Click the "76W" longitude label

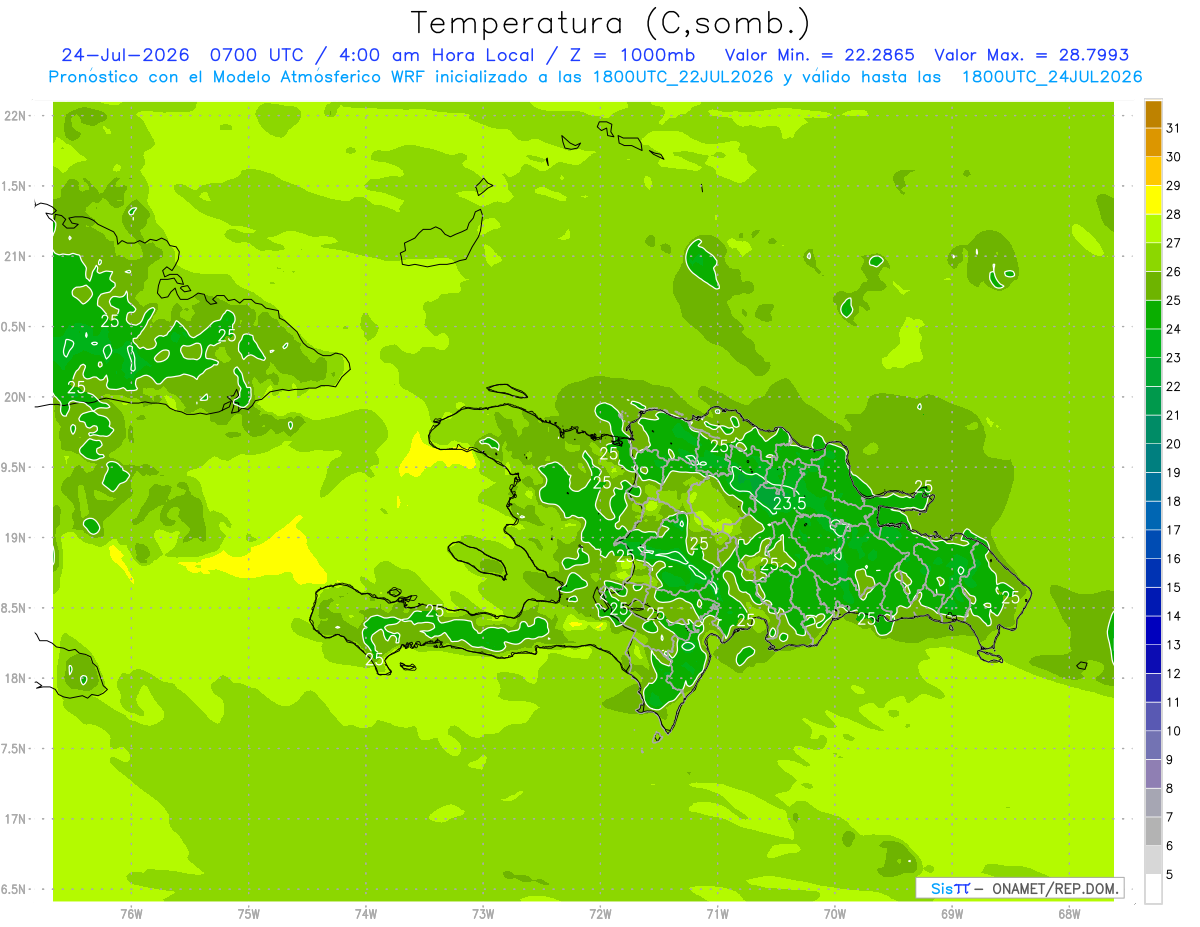tap(131, 913)
